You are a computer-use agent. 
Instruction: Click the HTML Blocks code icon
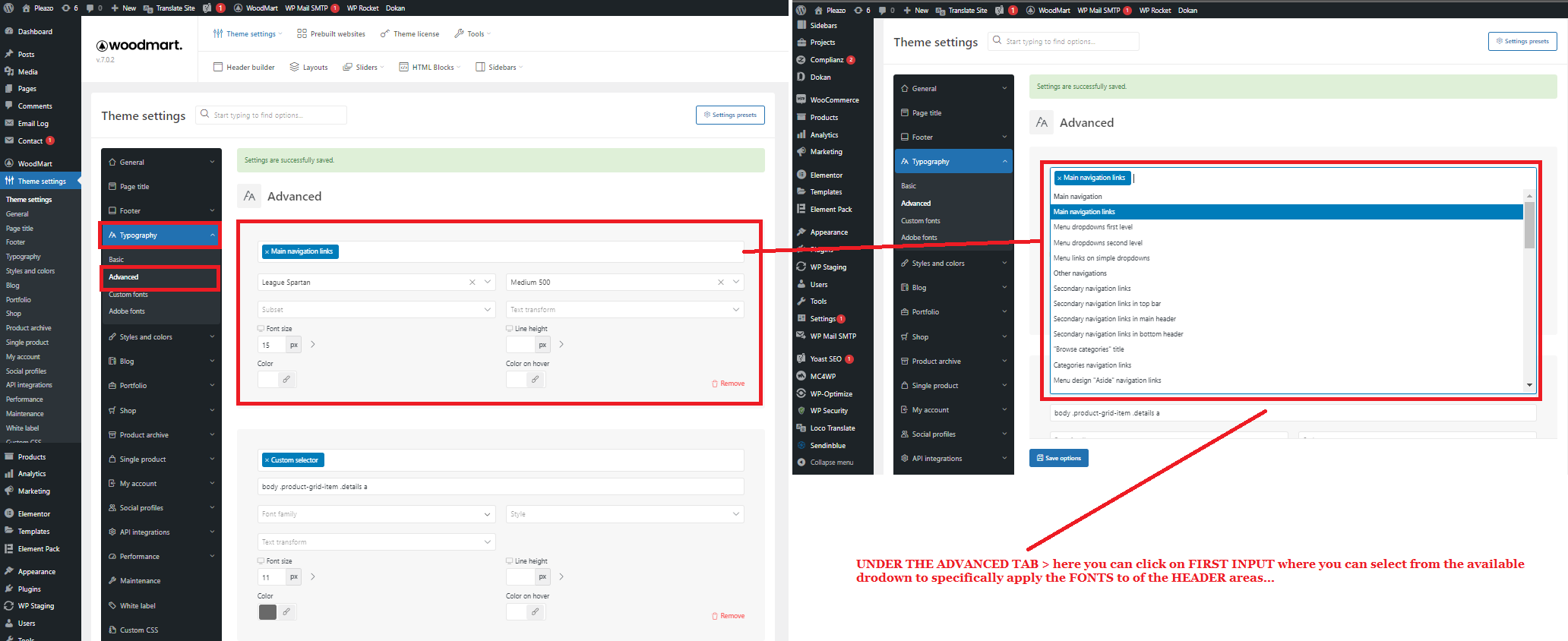pos(404,67)
